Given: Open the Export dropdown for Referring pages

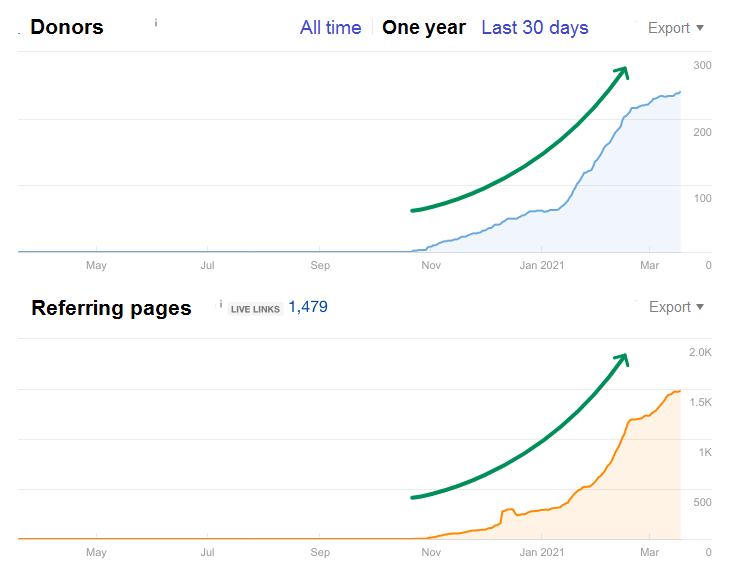Looking at the screenshot, I should click(675, 307).
